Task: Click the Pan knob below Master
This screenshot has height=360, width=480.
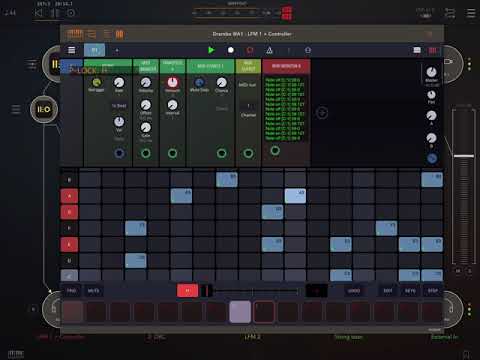Action: (431, 95)
